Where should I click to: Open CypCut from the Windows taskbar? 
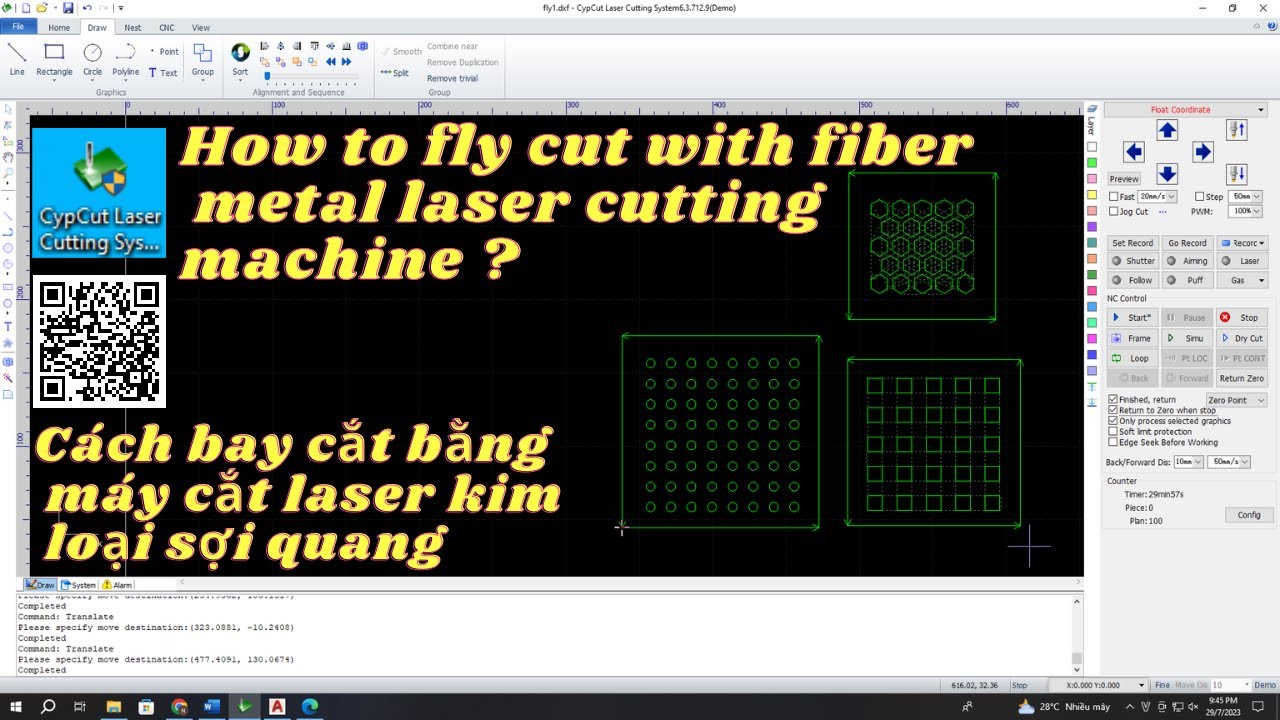pyautogui.click(x=244, y=706)
